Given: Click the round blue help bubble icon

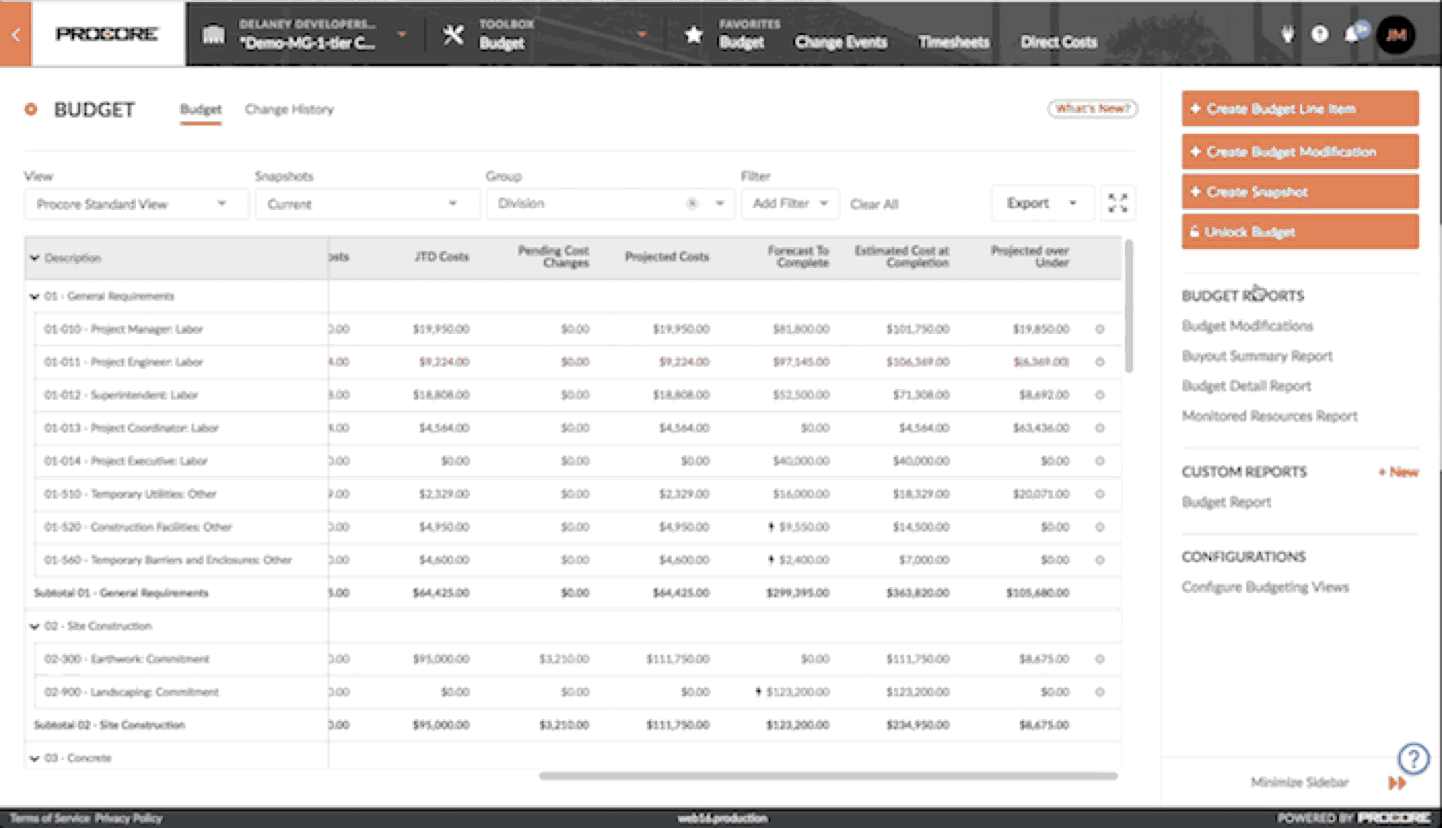Looking at the screenshot, I should [x=1413, y=759].
